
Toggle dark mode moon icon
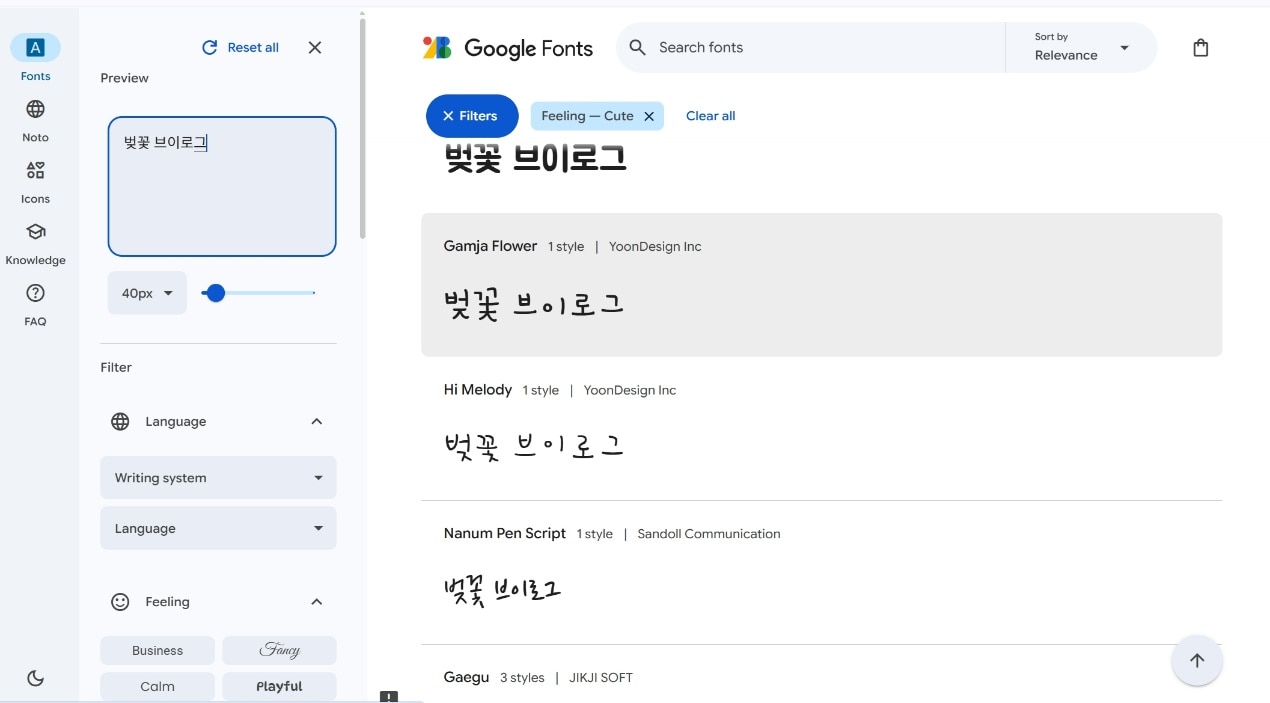click(35, 678)
